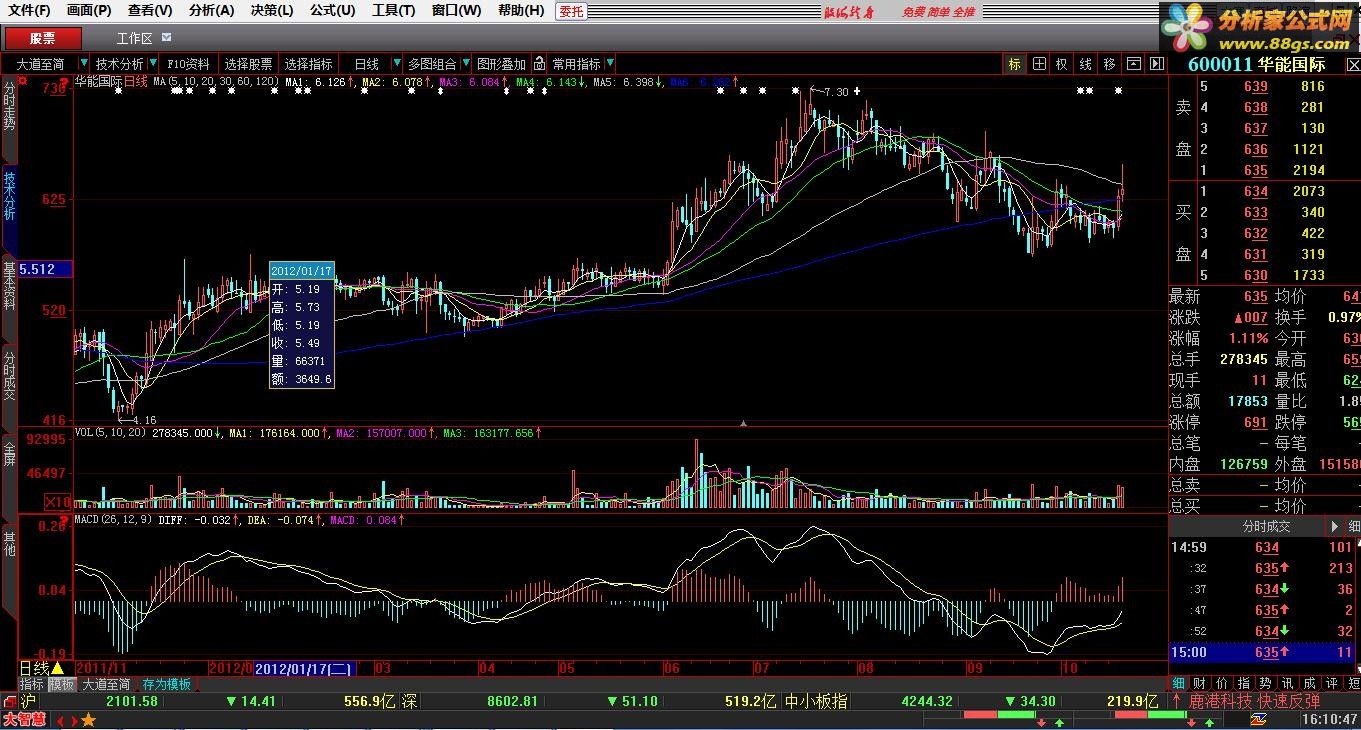Image resolution: width=1361 pixels, height=730 pixels.
Task: Open the 工具(T) menu
Action: pyautogui.click(x=393, y=11)
